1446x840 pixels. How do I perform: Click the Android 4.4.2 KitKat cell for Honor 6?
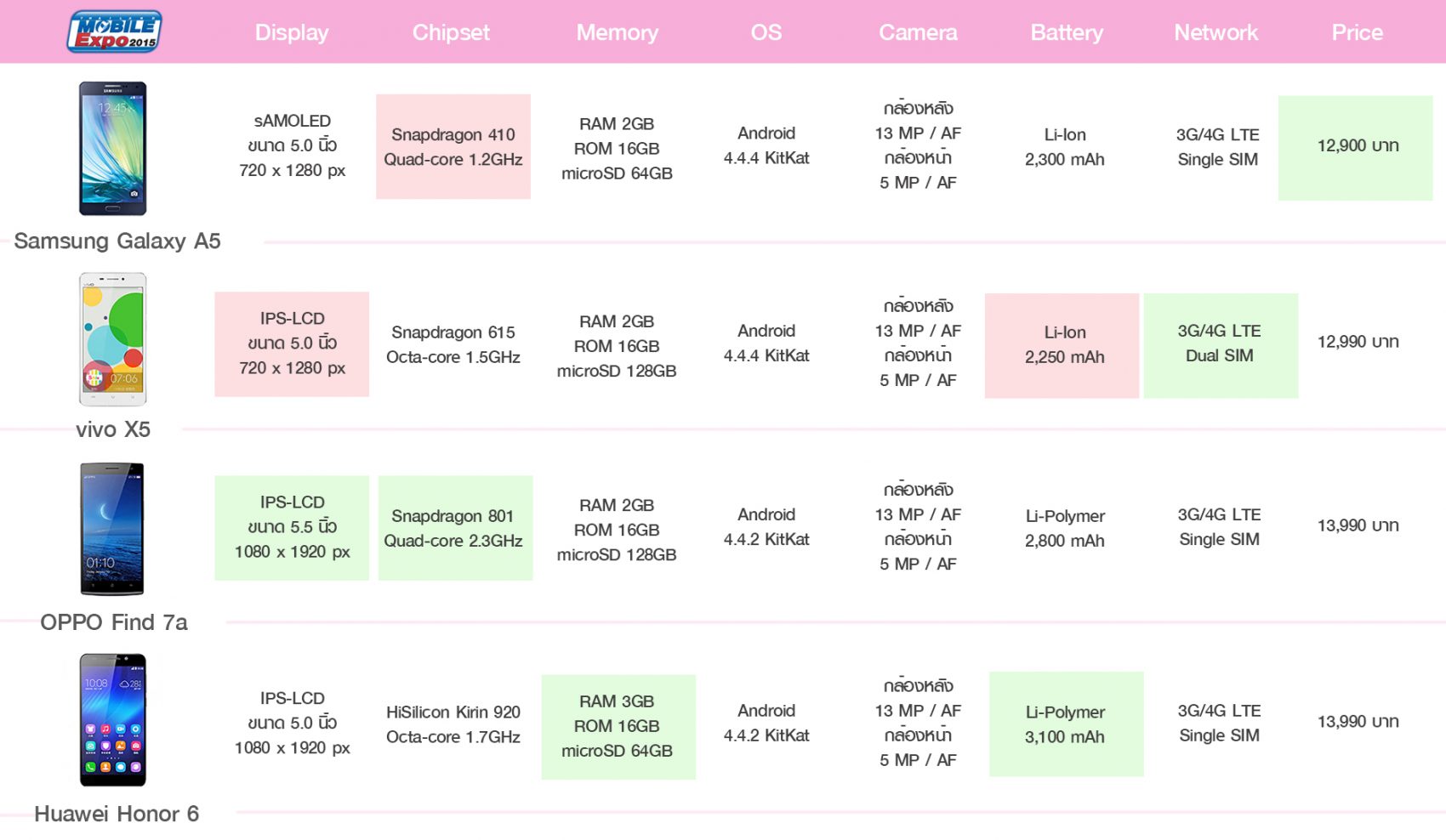[x=766, y=723]
